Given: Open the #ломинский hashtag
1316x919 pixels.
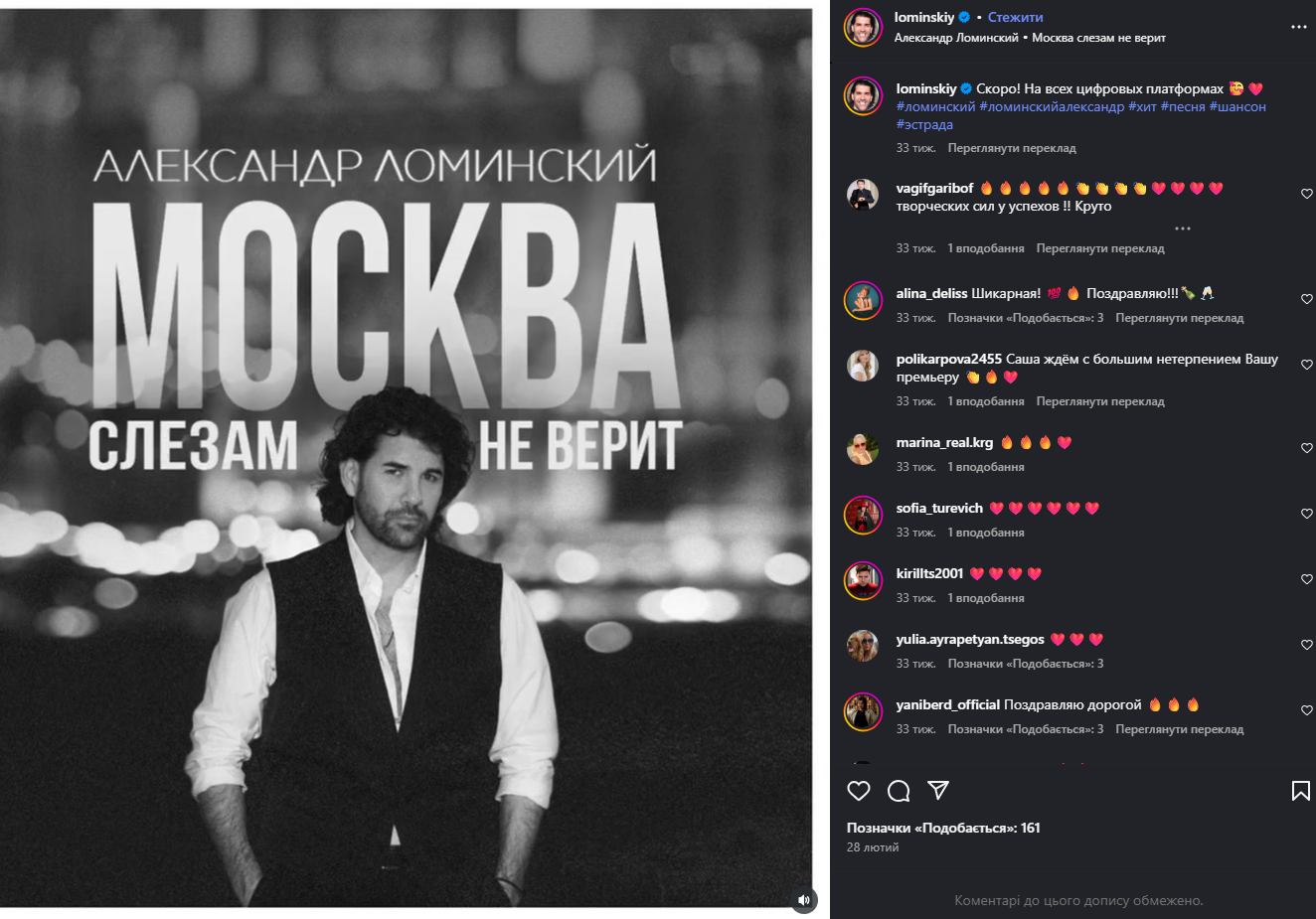Looking at the screenshot, I should point(935,106).
